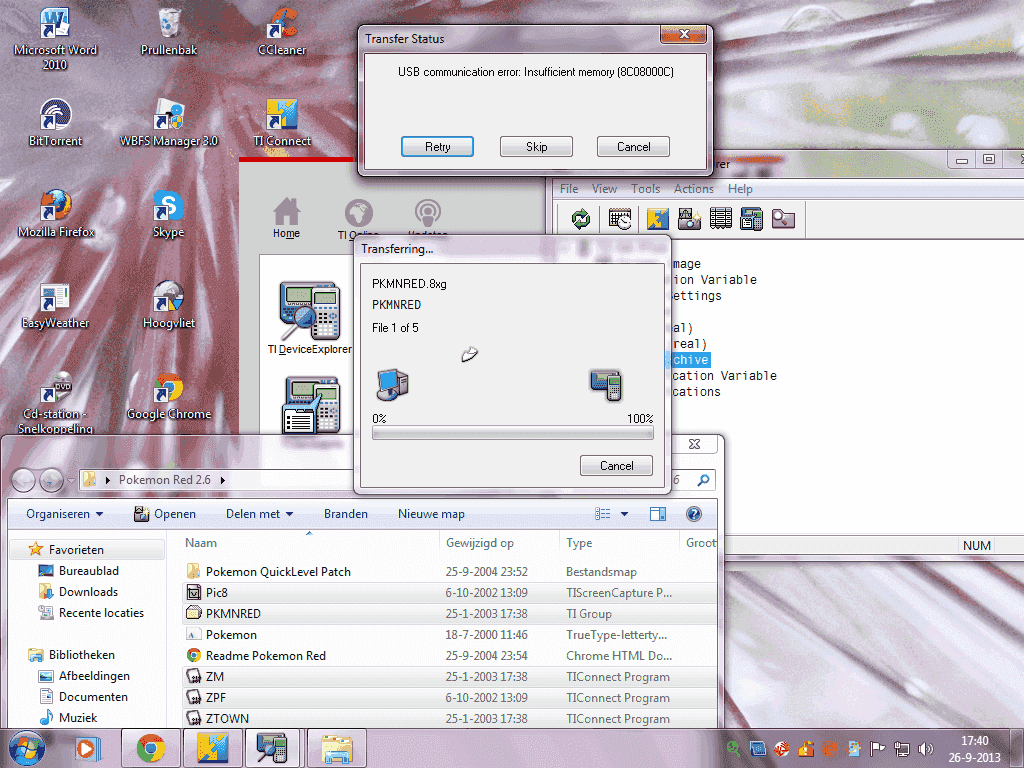
Task: Sort files by Gewijzigd op column
Action: 500,543
